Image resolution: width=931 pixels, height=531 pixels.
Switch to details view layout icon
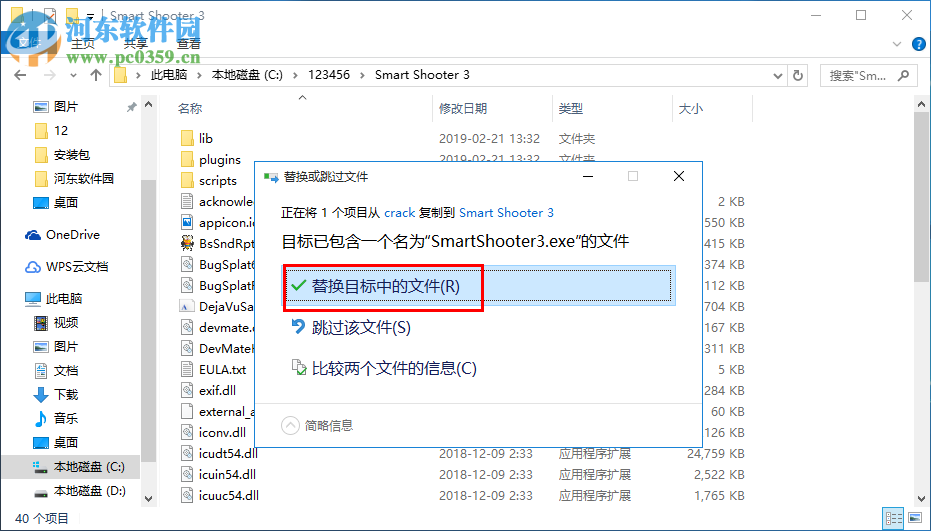point(894,518)
